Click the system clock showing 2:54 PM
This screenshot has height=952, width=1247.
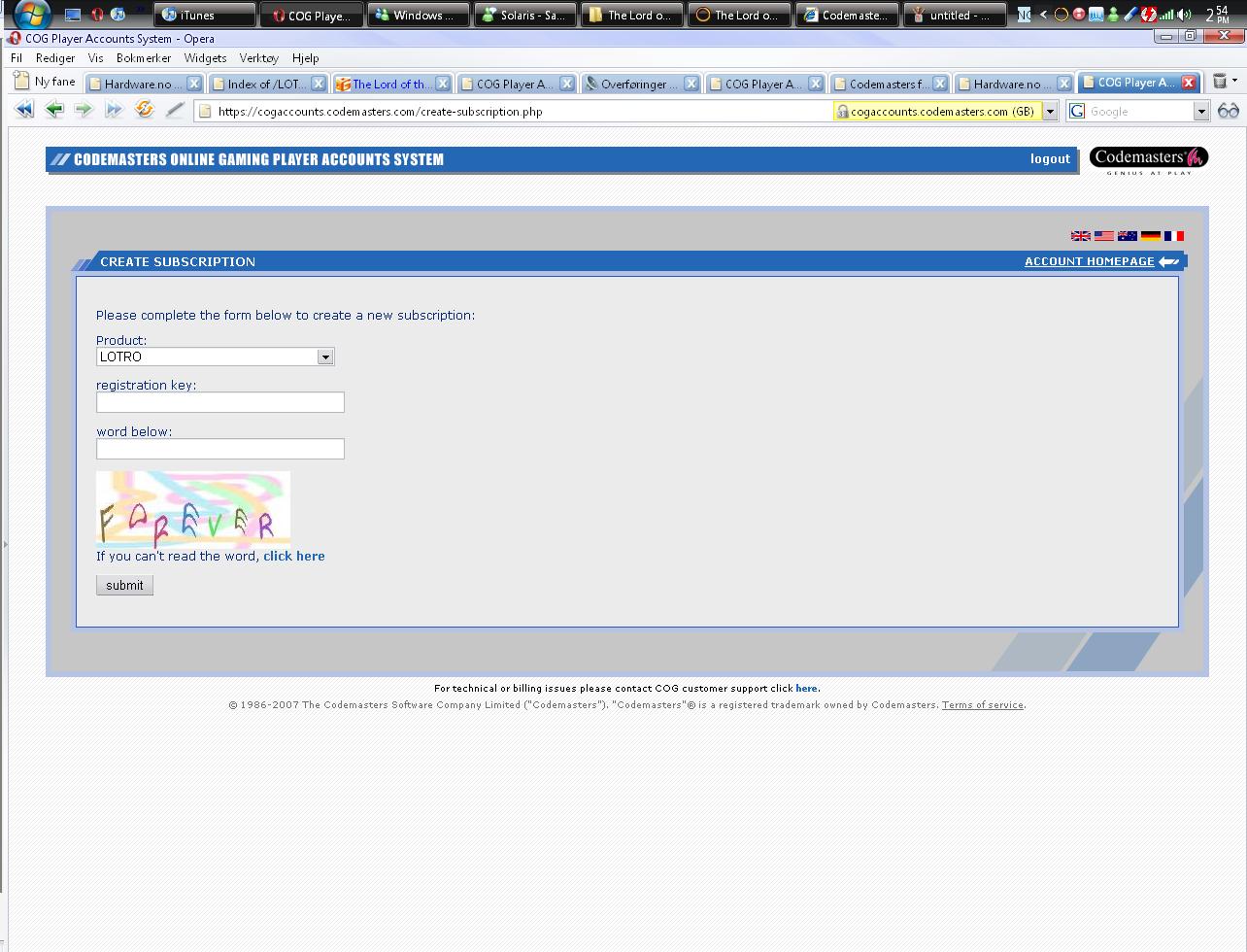[x=1218, y=15]
